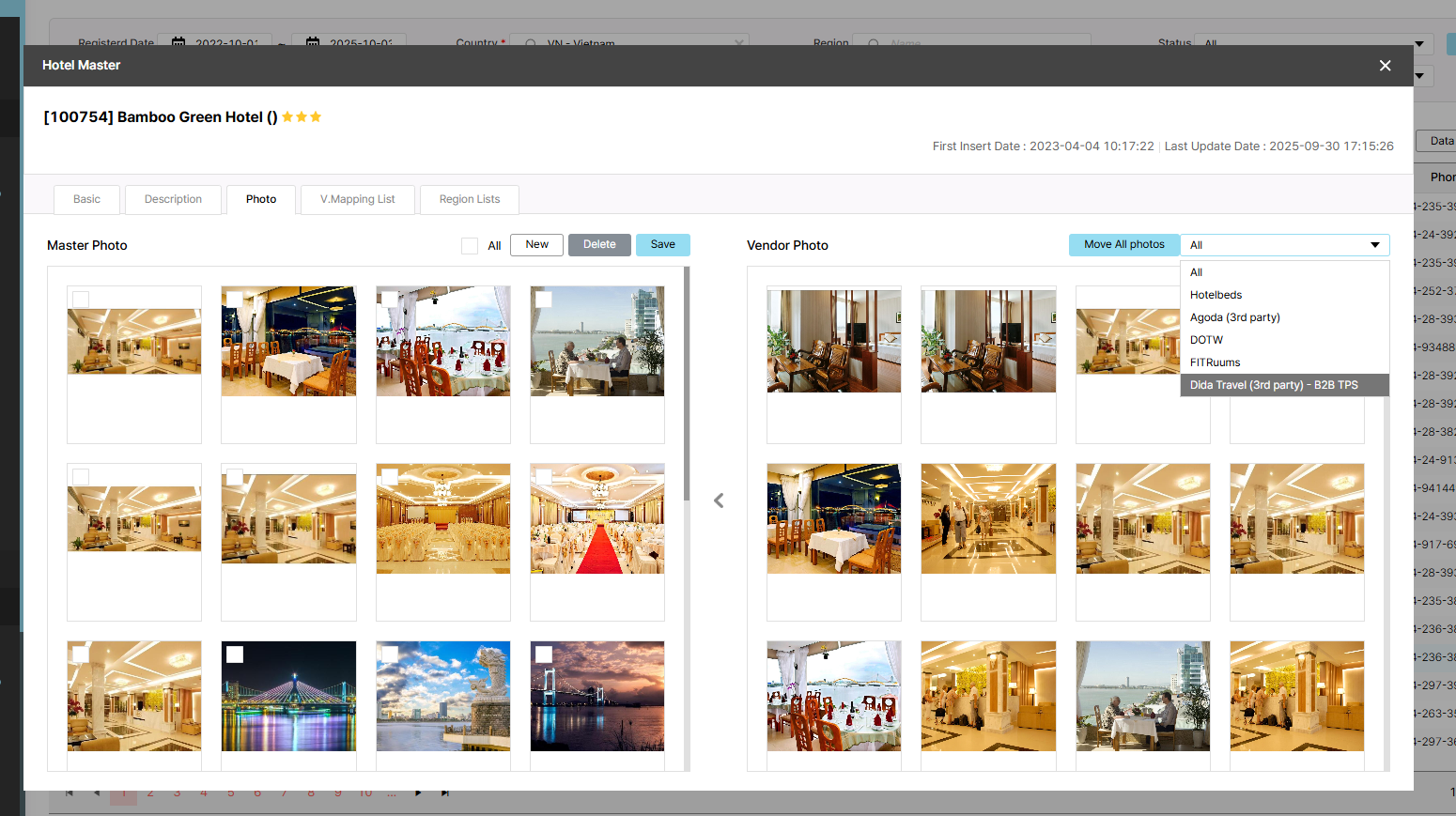This screenshot has width=1456, height=816.
Task: Tick the All checkbox for Master Photo
Action: point(470,246)
